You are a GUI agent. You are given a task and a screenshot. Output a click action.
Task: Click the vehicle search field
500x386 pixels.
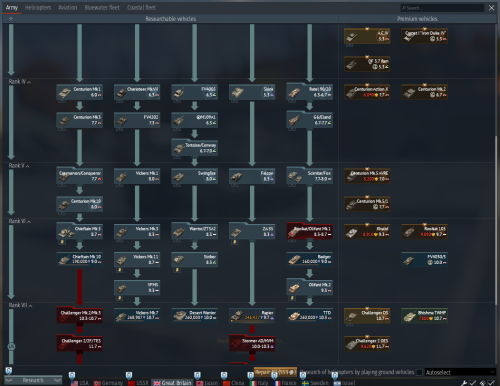pyautogui.click(x=442, y=8)
